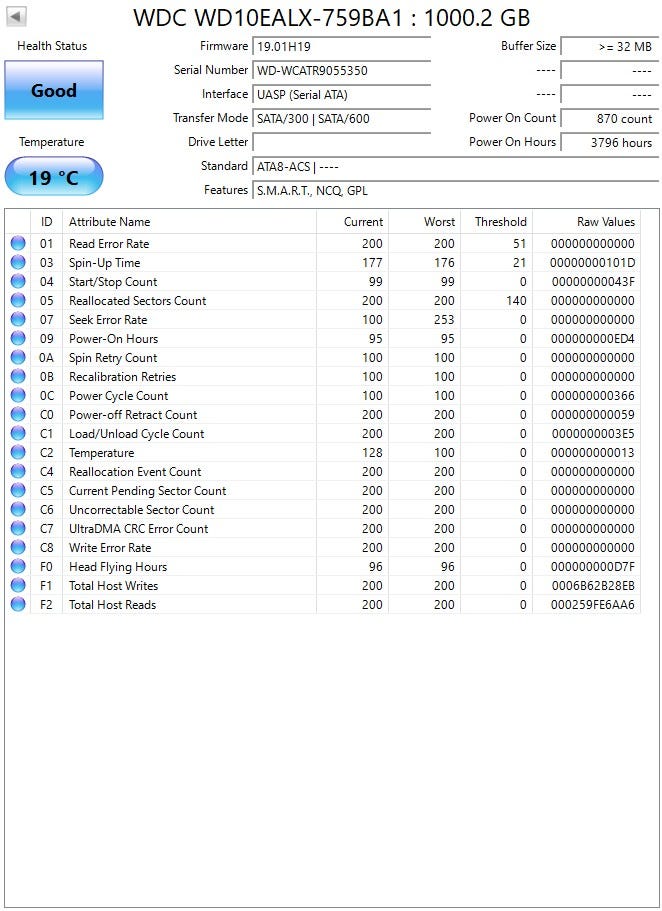Screen dimensions: 662x911
Task: Click raw value 0000000043F
Action: (x=592, y=282)
